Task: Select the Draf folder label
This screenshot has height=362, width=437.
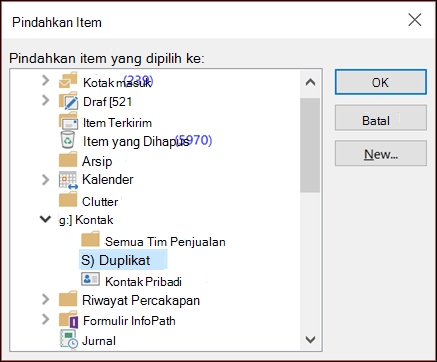Action: pos(108,102)
